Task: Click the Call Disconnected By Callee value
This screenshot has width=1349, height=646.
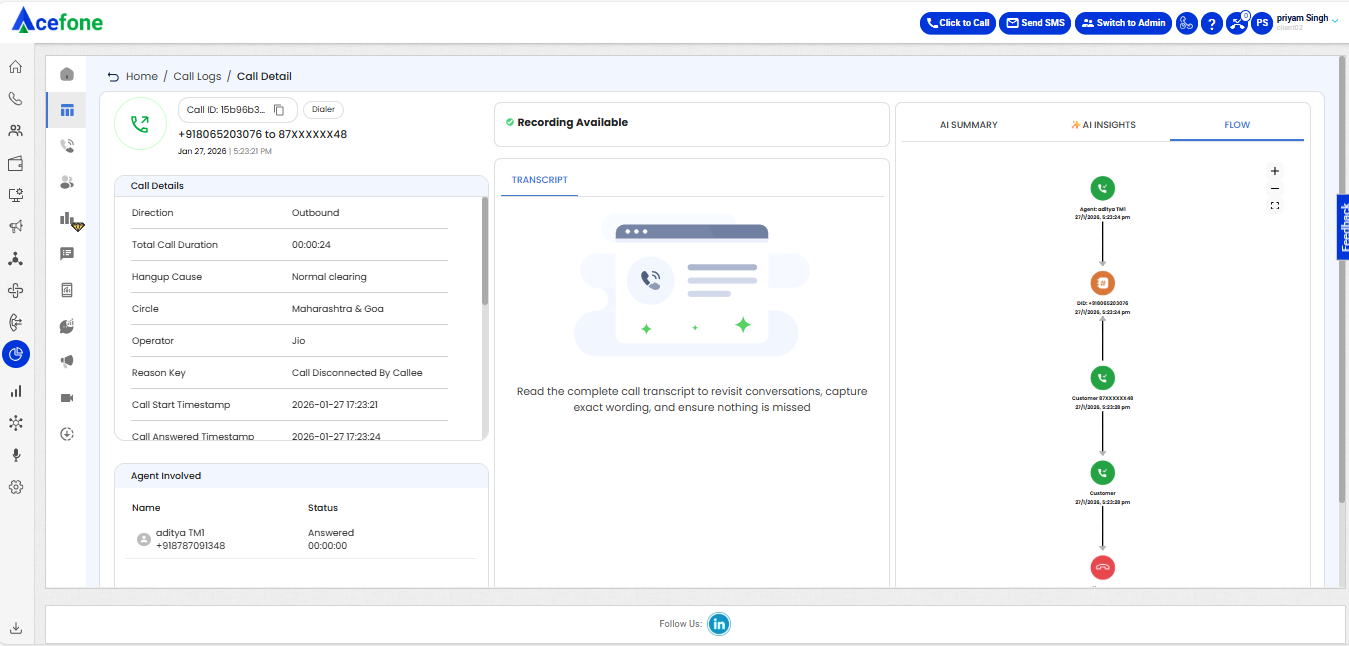Action: click(x=357, y=373)
